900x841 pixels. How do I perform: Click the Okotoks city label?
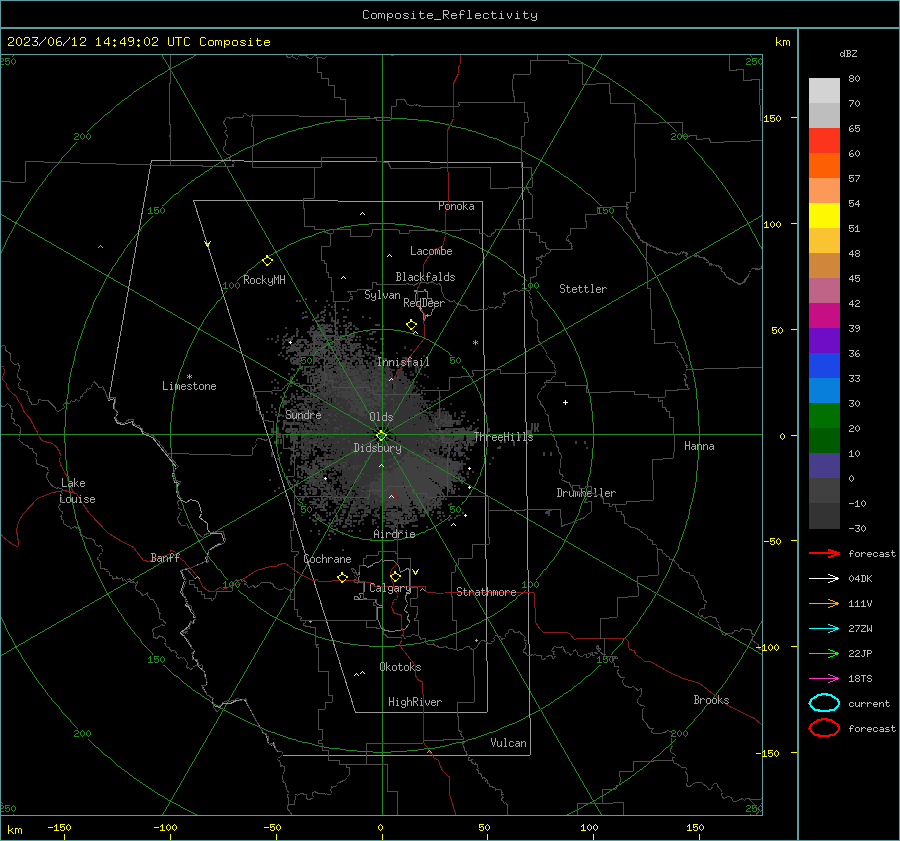click(x=400, y=667)
